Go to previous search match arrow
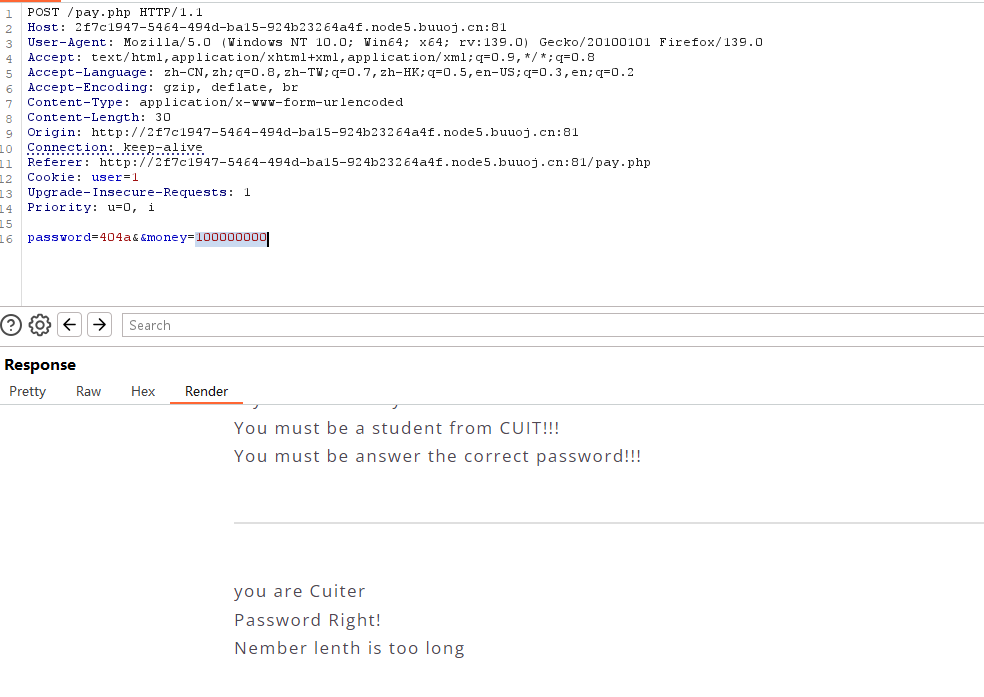Image resolution: width=984 pixels, height=697 pixels. coord(70,324)
